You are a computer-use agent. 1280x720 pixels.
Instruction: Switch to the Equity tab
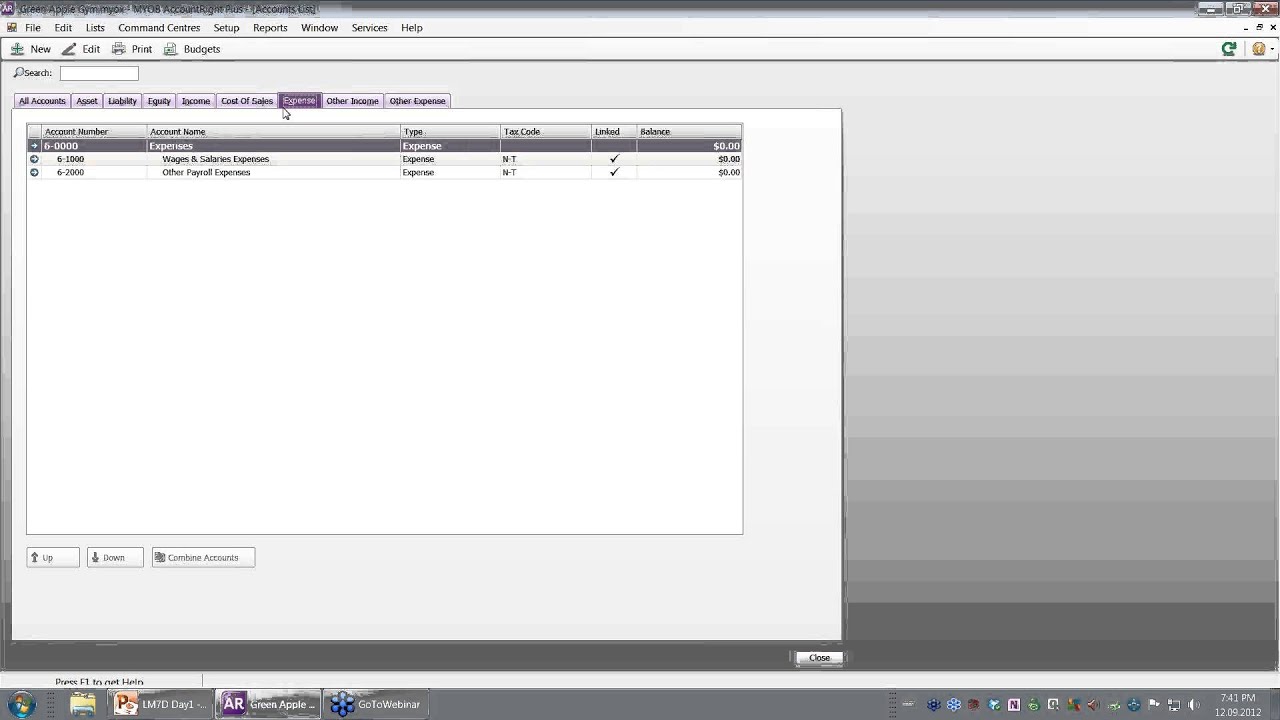click(x=159, y=101)
